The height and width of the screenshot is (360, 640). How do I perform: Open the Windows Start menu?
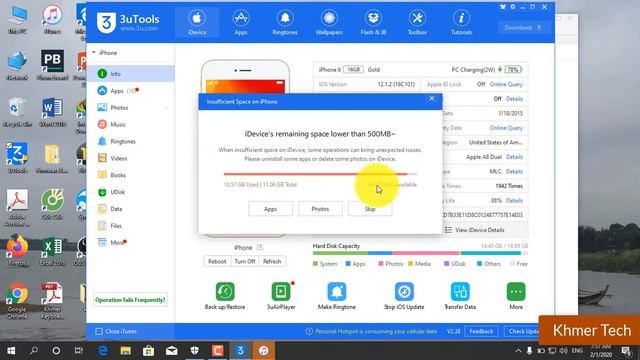pyautogui.click(x=11, y=351)
